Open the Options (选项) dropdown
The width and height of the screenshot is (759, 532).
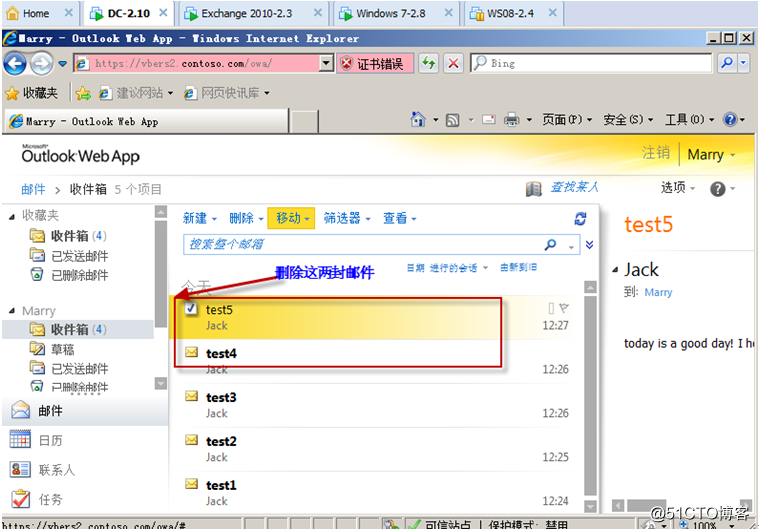(678, 188)
